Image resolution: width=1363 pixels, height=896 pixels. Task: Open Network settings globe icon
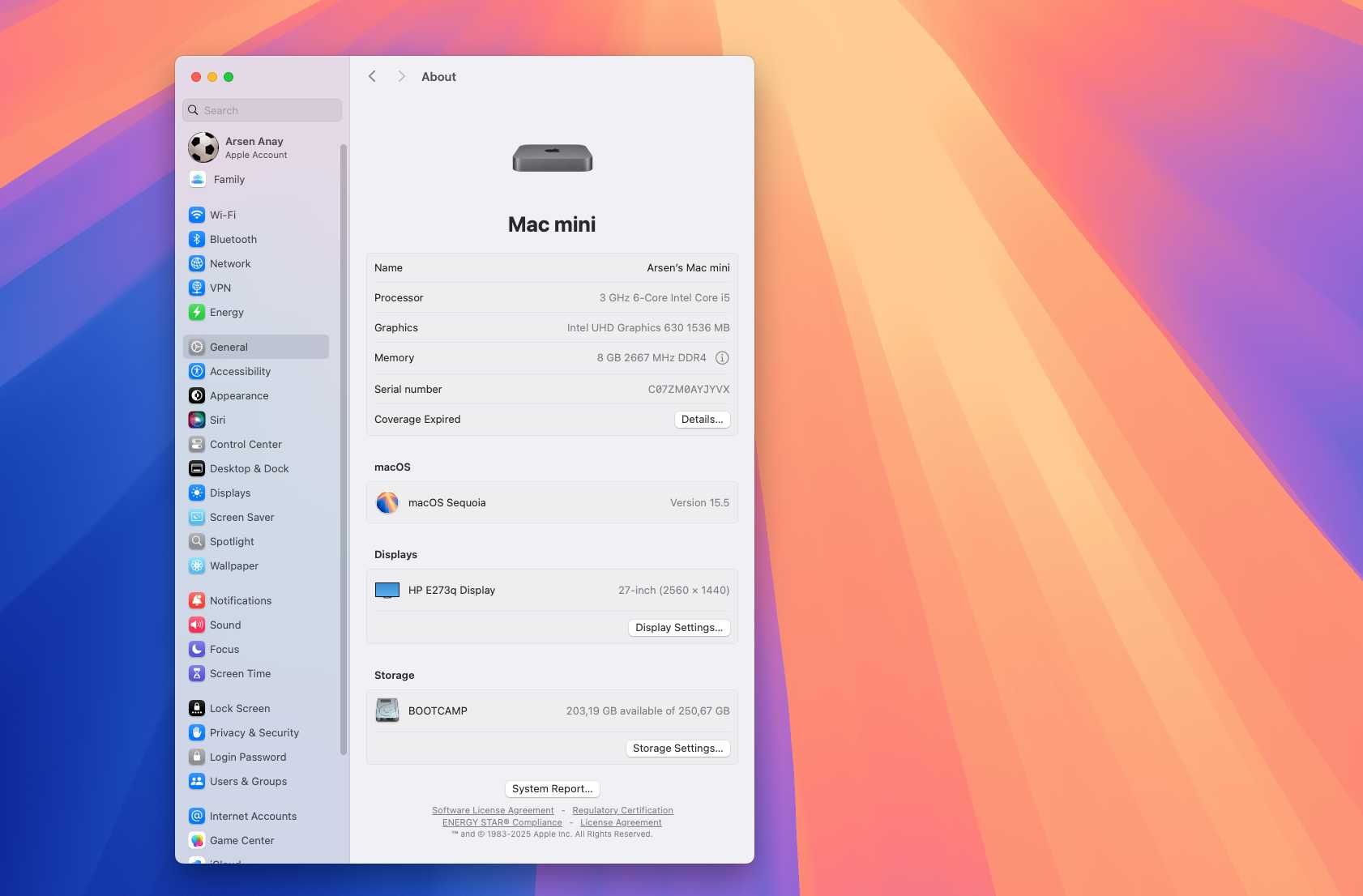tap(197, 263)
